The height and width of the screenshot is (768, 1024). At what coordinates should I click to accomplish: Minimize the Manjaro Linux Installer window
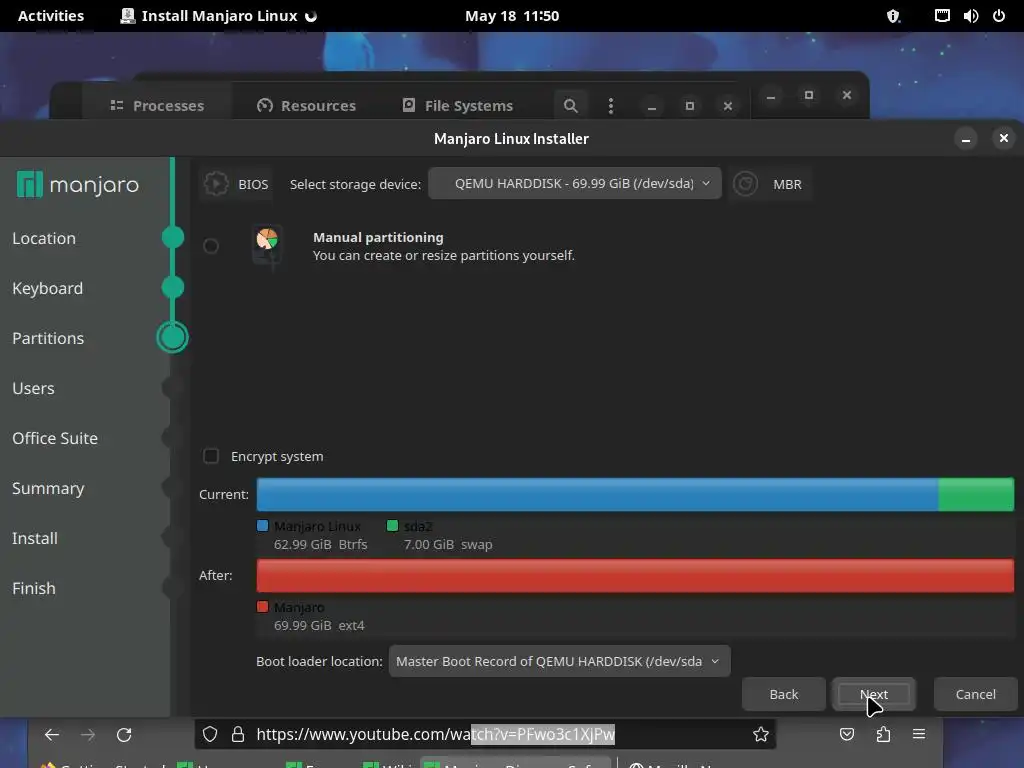tap(966, 138)
